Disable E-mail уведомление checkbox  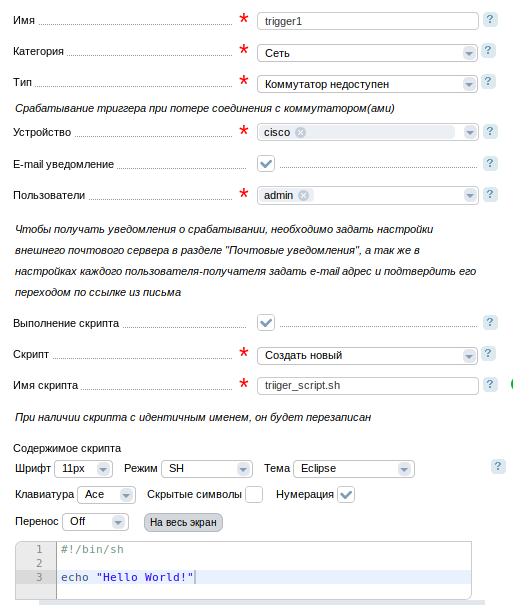[x=266, y=164]
